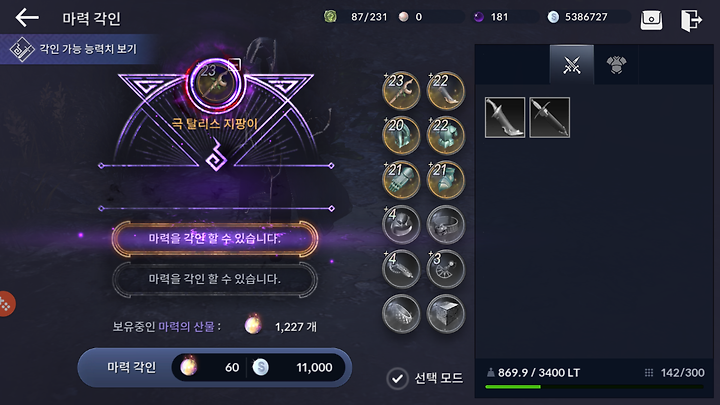Pick the dagger item in inventory
The width and height of the screenshot is (720, 405).
[x=505, y=118]
